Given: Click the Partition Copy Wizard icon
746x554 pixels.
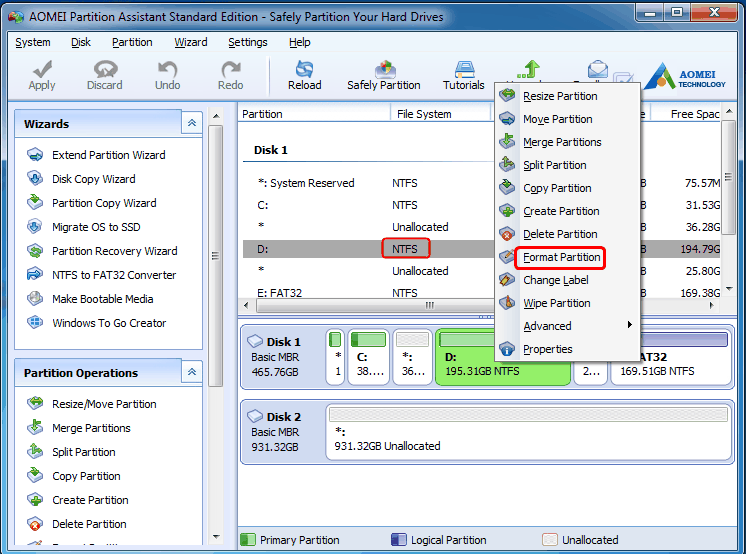Looking at the screenshot, I should click(35, 202).
